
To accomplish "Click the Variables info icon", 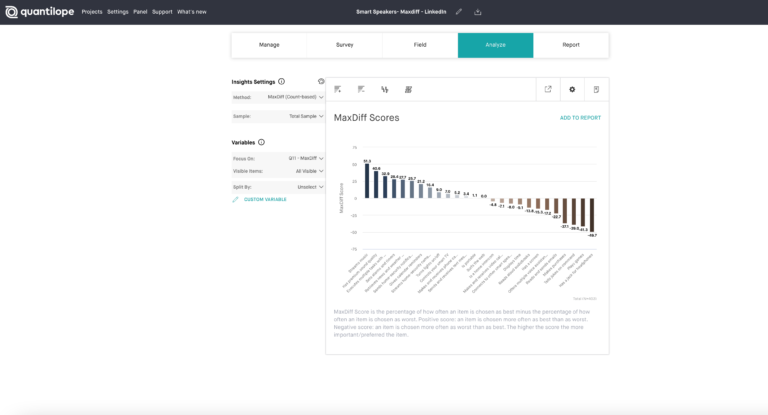I will click(x=262, y=142).
